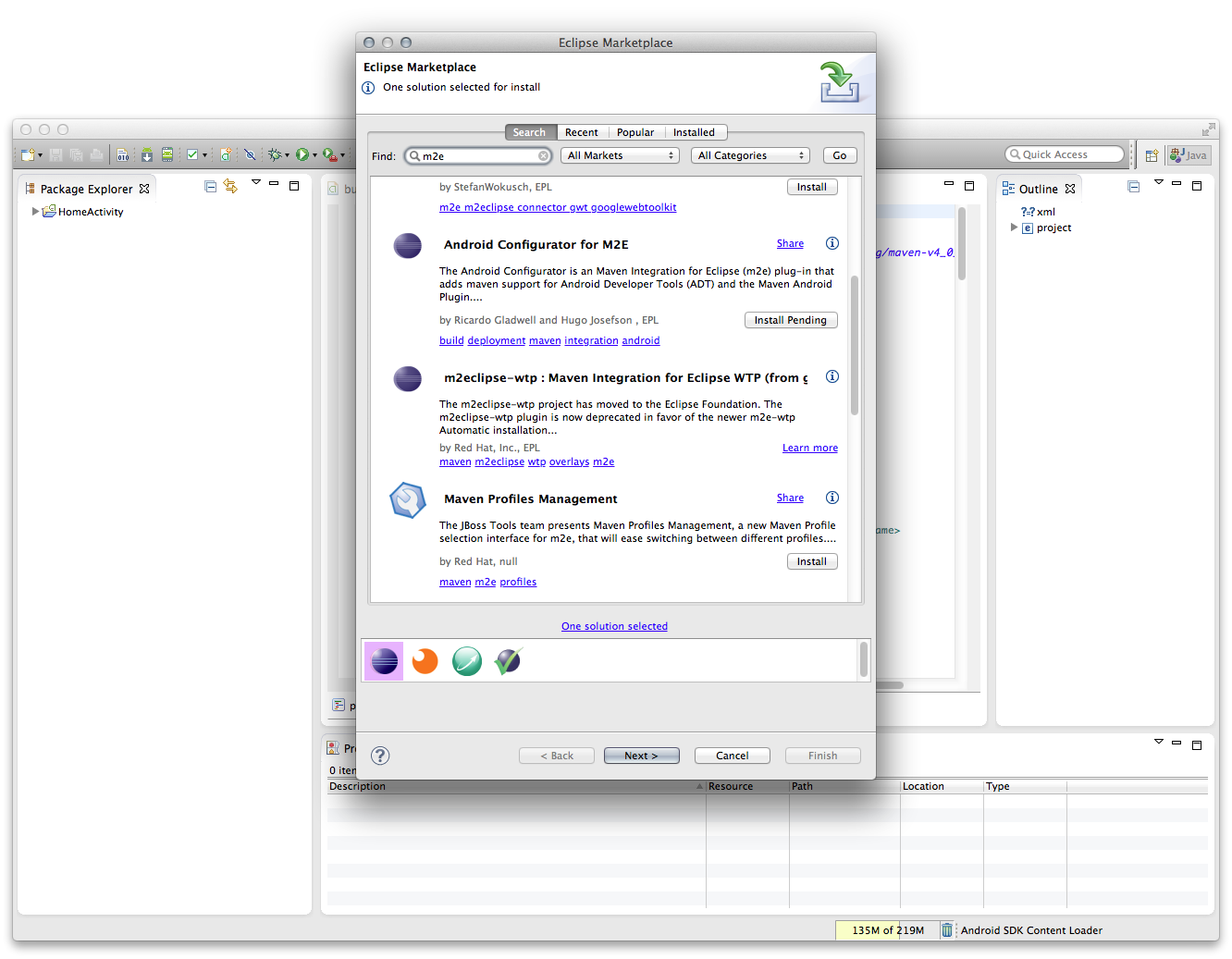
Task: Select the Outline tab
Action: 1038,189
